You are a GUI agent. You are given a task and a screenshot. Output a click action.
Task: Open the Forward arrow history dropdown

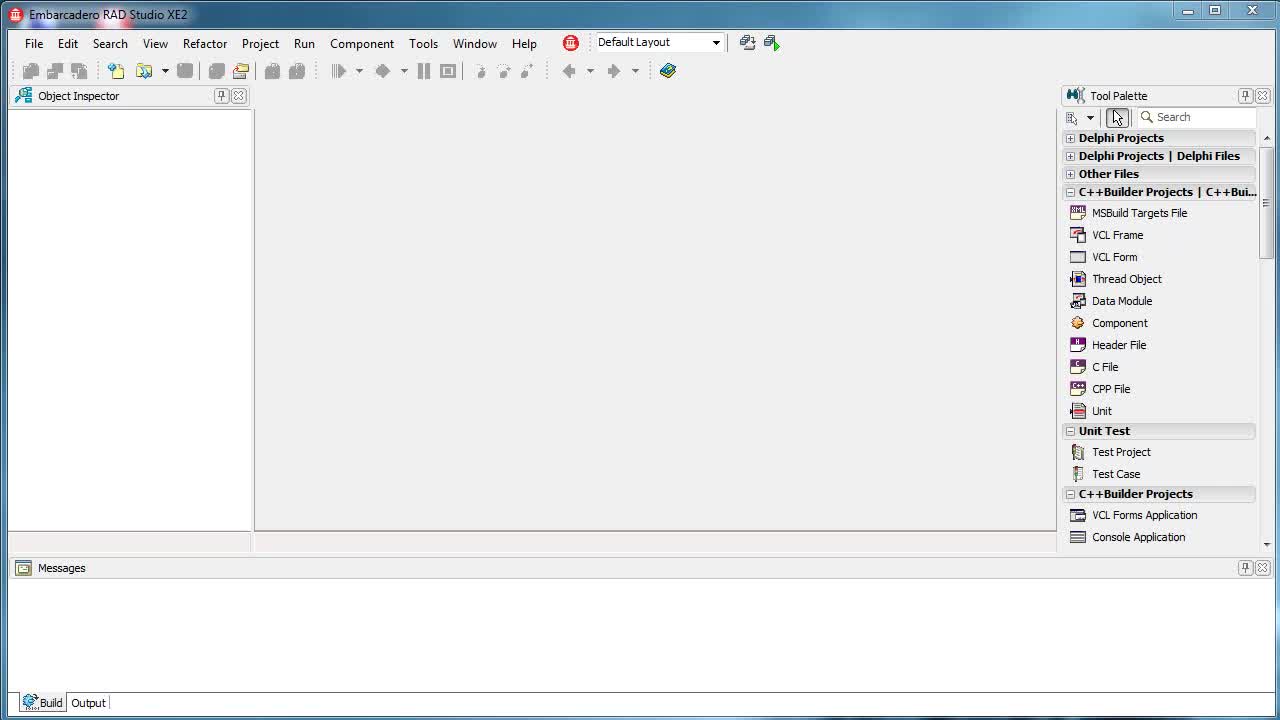(x=635, y=71)
